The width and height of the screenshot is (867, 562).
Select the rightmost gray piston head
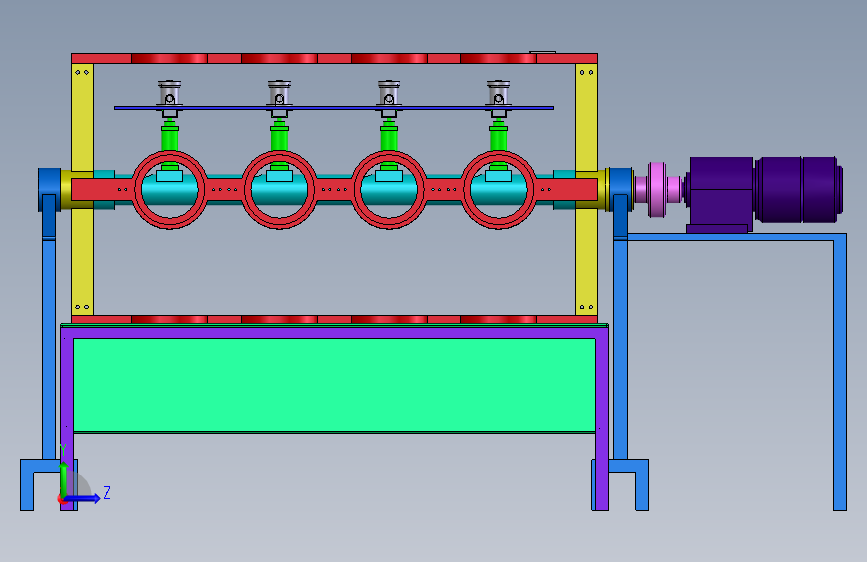[498, 92]
